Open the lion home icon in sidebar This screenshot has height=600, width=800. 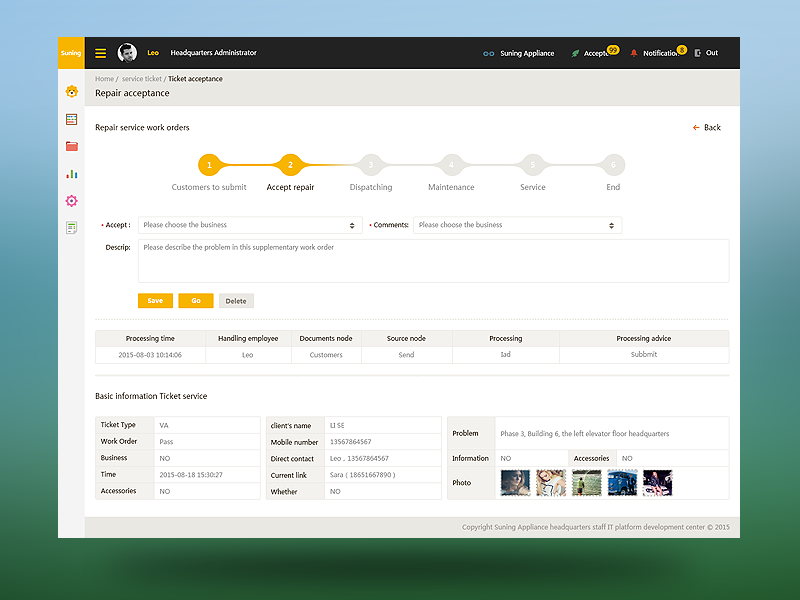point(71,92)
